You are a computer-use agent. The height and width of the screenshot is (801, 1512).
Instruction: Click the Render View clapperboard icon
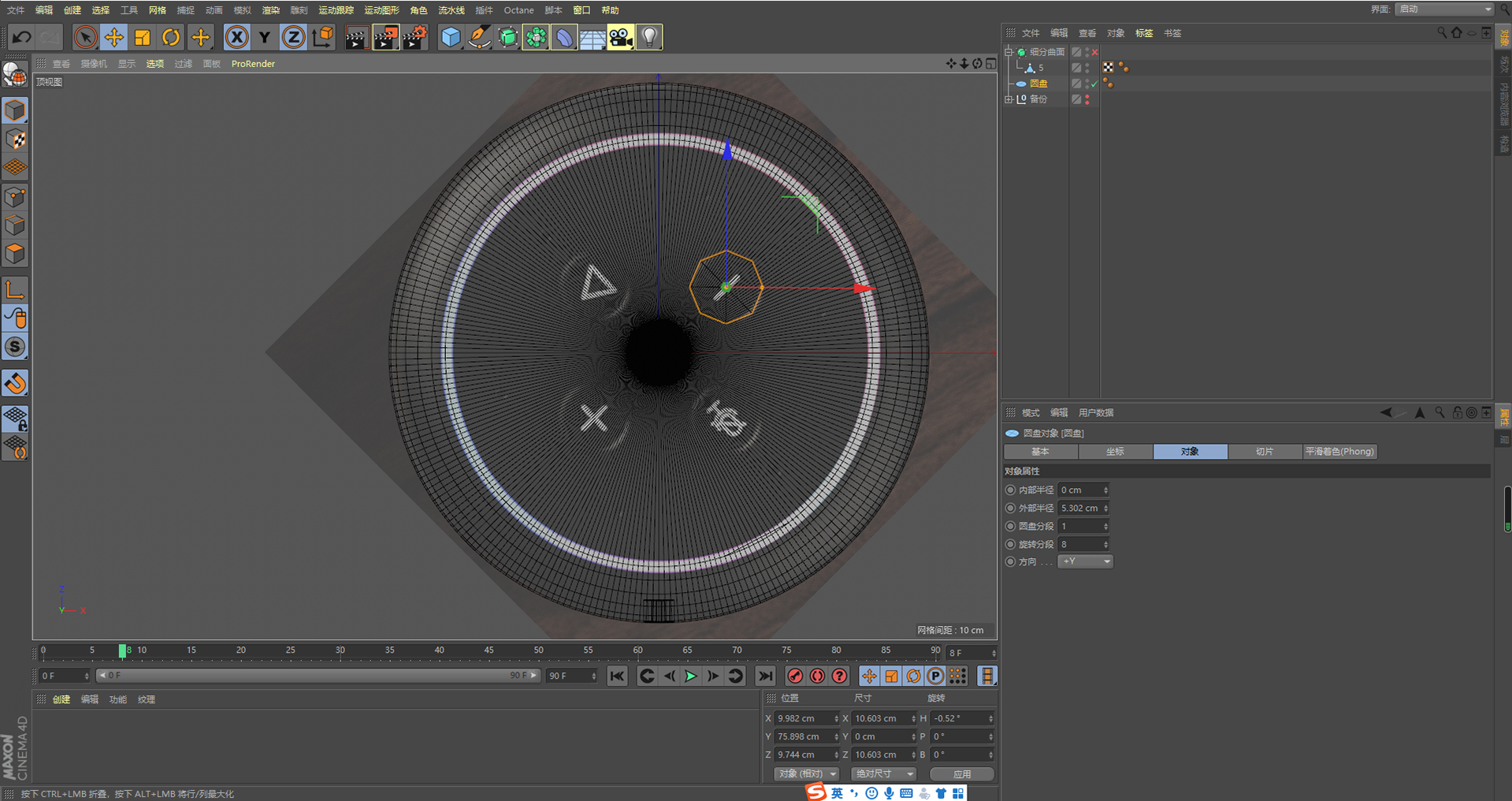[356, 37]
